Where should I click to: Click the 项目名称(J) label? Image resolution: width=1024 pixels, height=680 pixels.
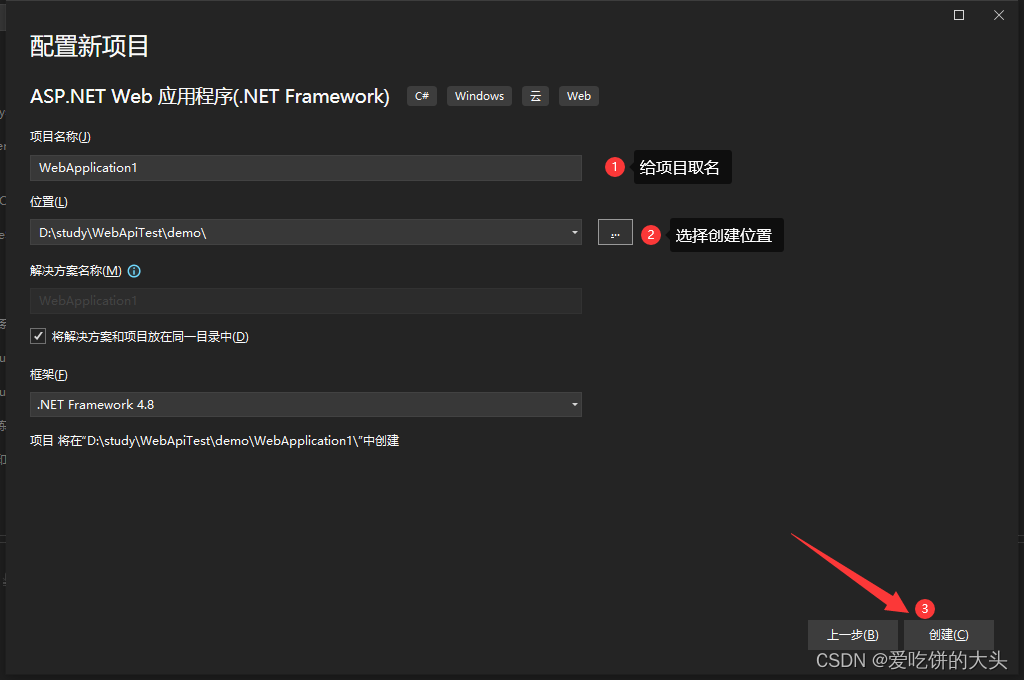click(60, 137)
